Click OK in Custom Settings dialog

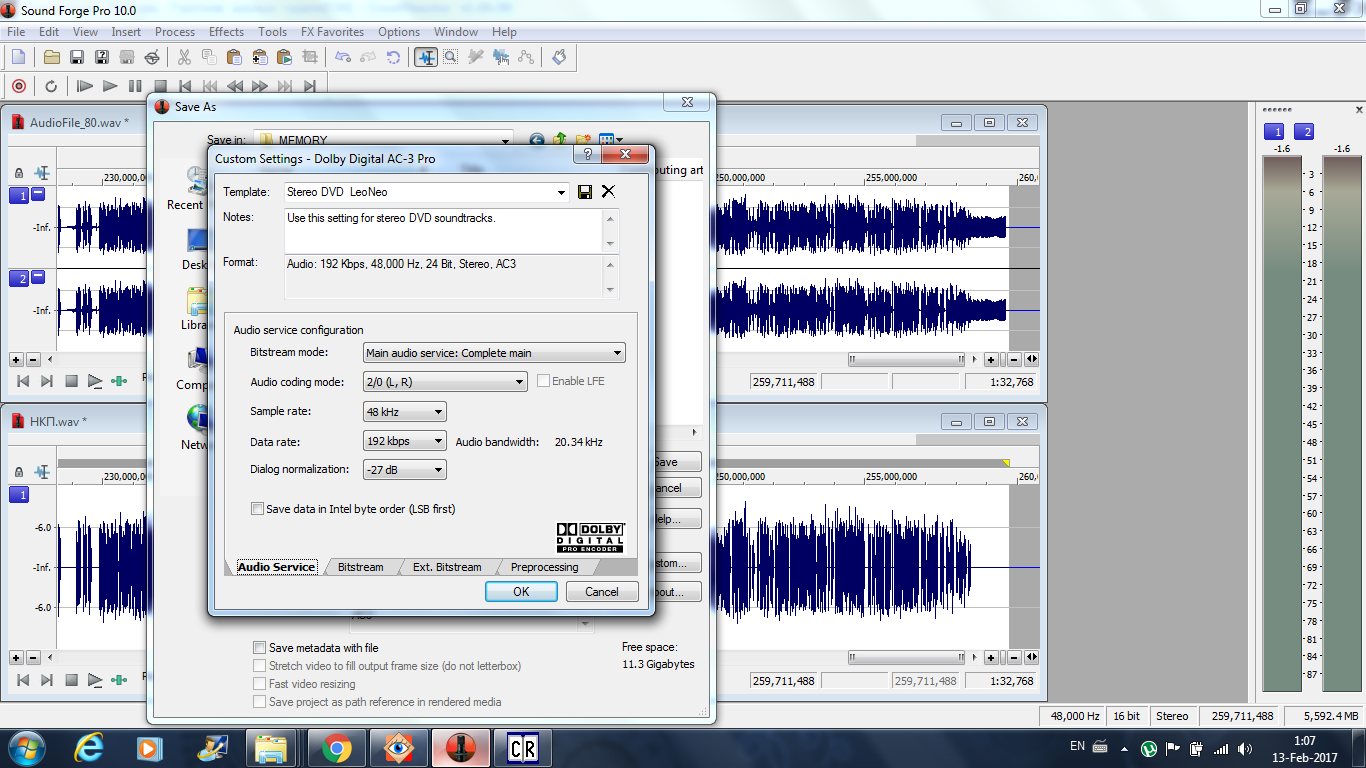tap(521, 592)
